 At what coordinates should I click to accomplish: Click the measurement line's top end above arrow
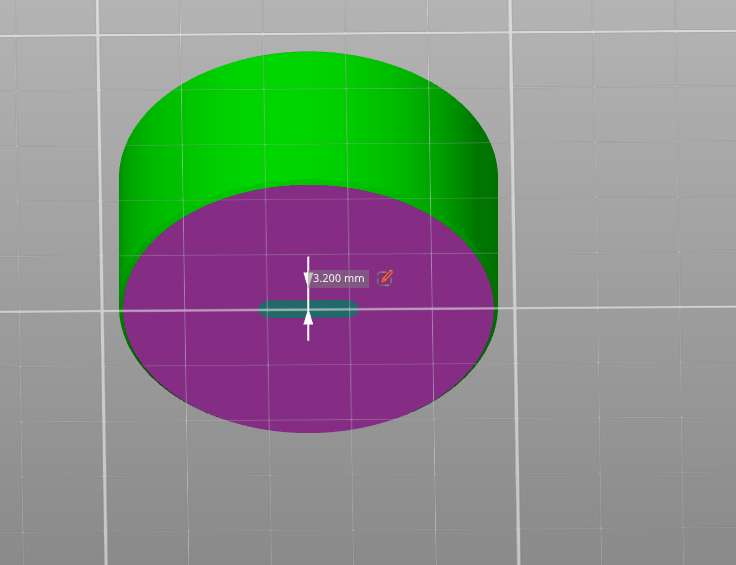click(308, 260)
